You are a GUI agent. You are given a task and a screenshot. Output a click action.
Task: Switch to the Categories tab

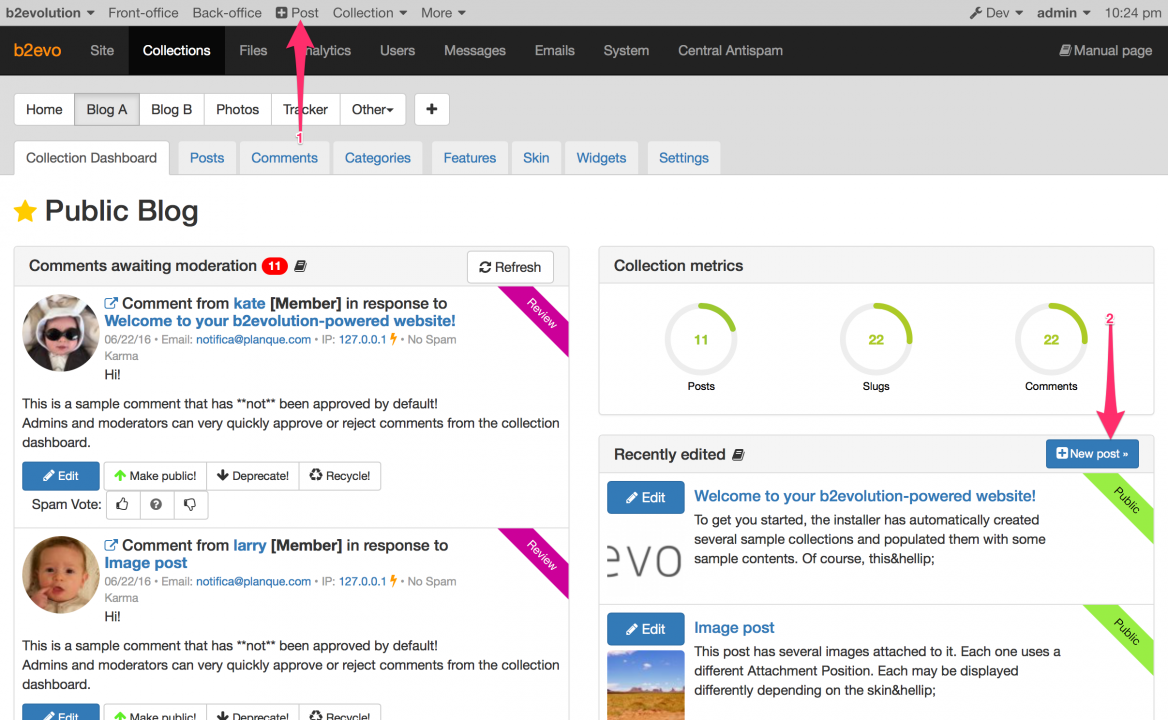(x=378, y=158)
